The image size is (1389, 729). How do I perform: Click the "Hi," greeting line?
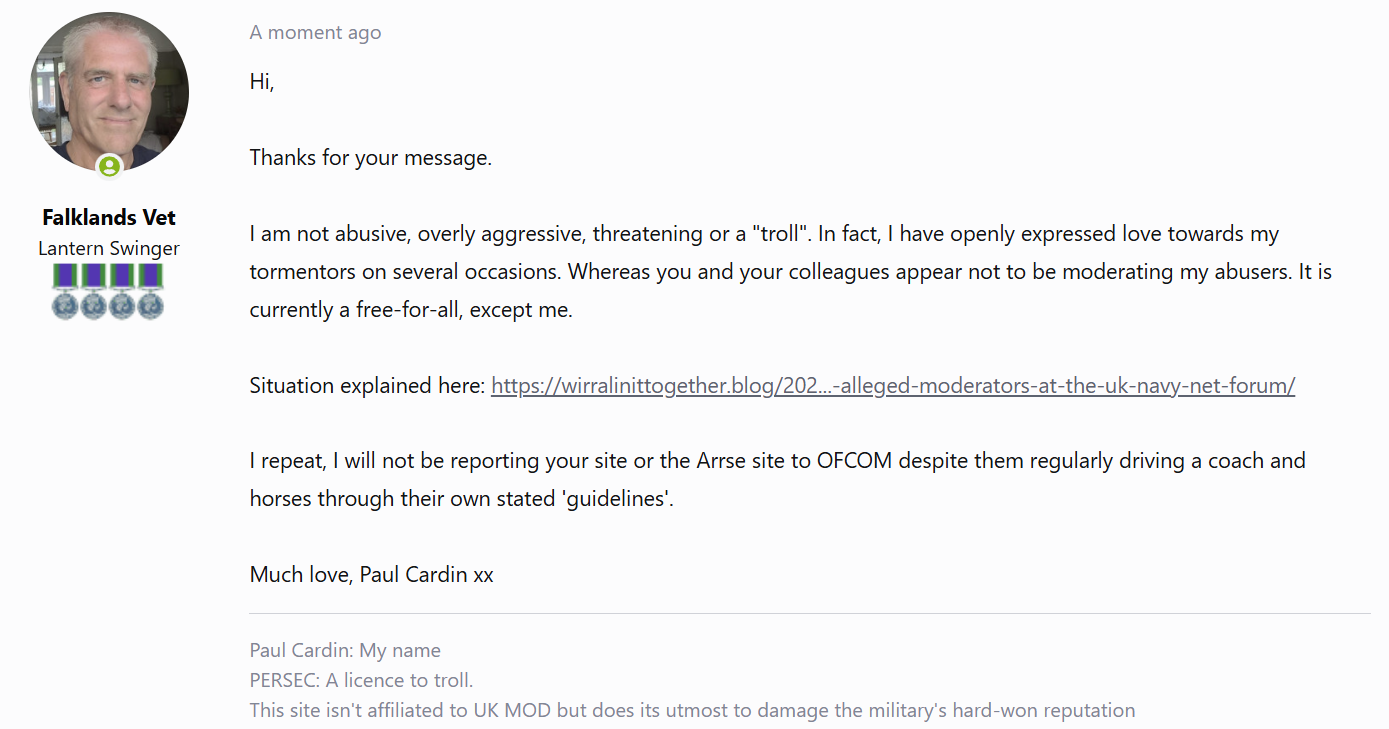click(262, 82)
